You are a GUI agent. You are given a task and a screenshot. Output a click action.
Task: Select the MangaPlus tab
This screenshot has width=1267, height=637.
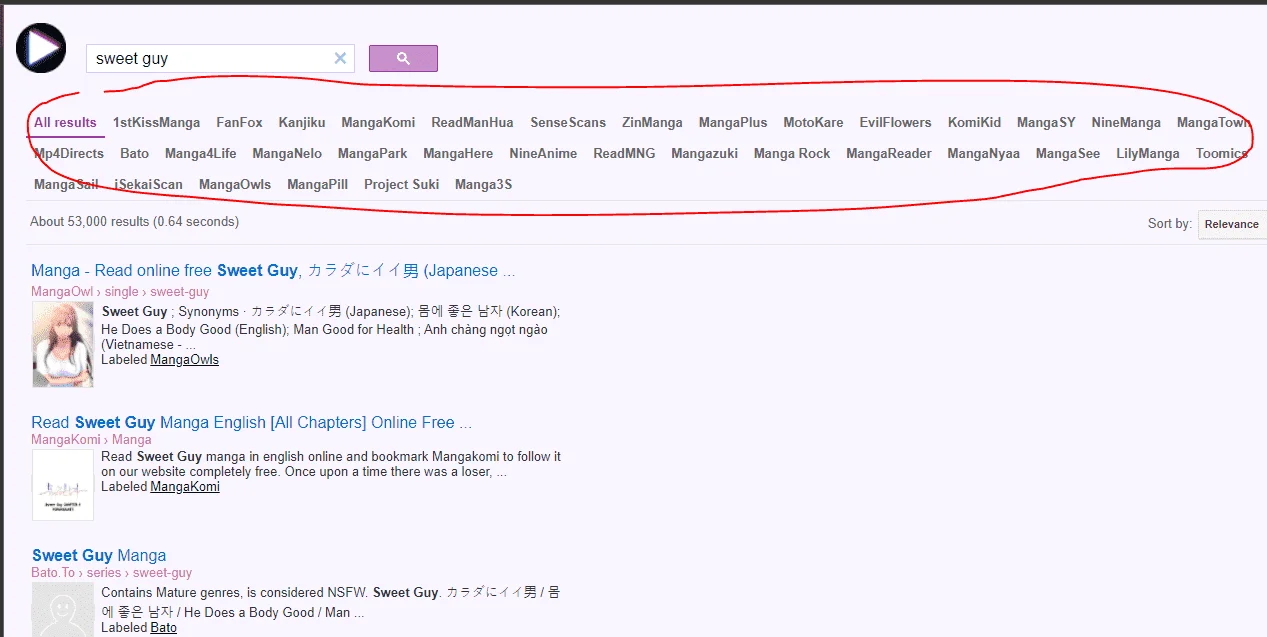pyautogui.click(x=733, y=122)
